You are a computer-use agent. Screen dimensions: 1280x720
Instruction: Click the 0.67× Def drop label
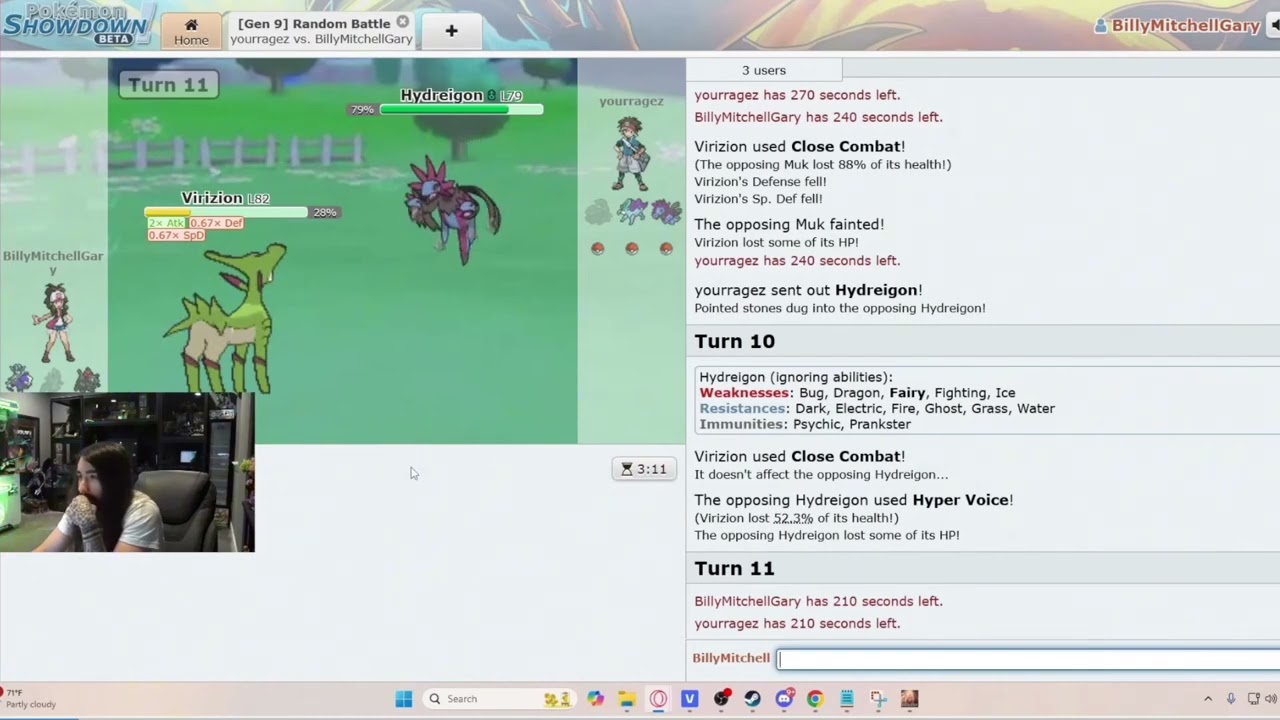click(x=216, y=223)
